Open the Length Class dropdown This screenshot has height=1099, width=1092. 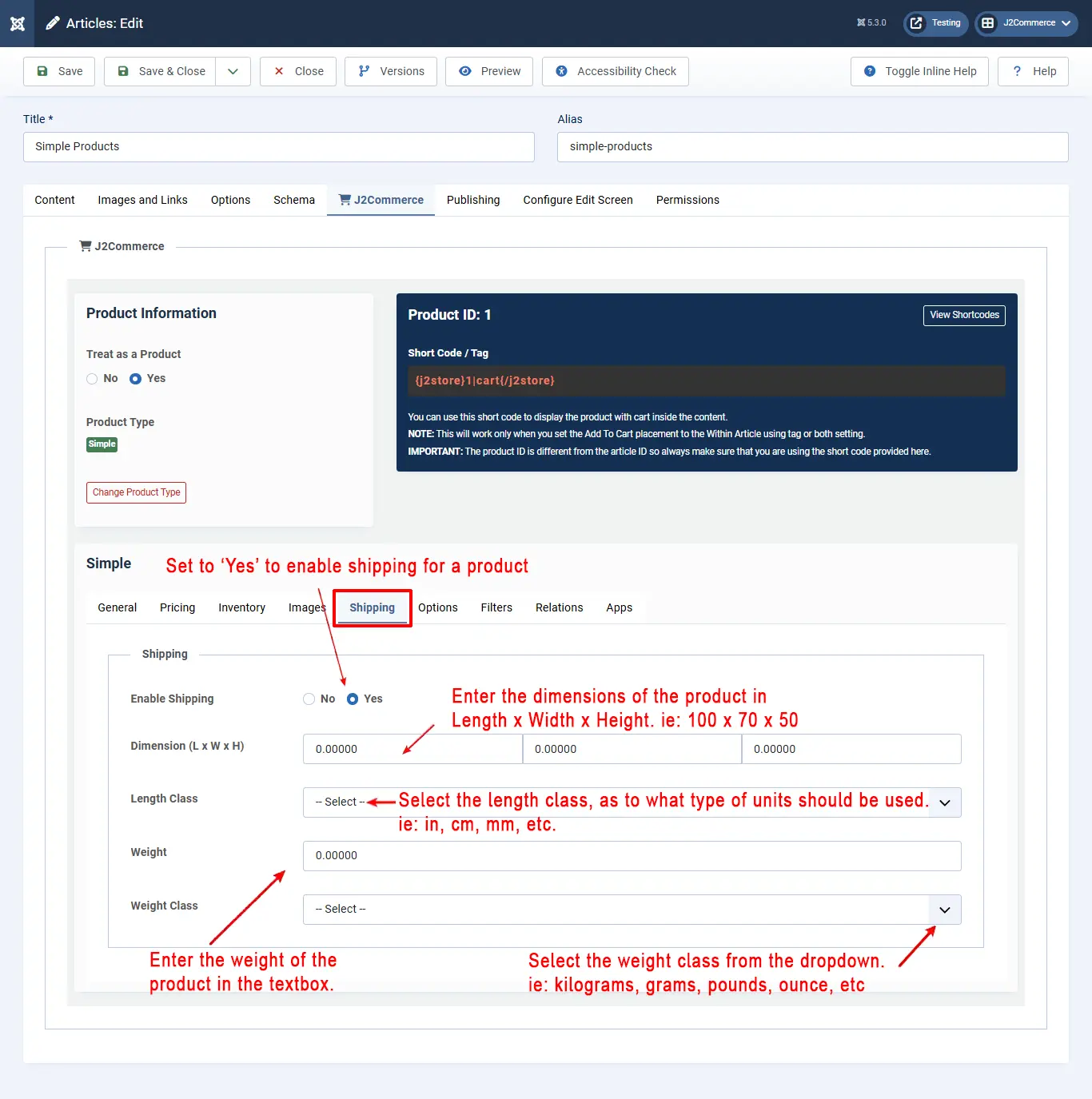pyautogui.click(x=632, y=802)
